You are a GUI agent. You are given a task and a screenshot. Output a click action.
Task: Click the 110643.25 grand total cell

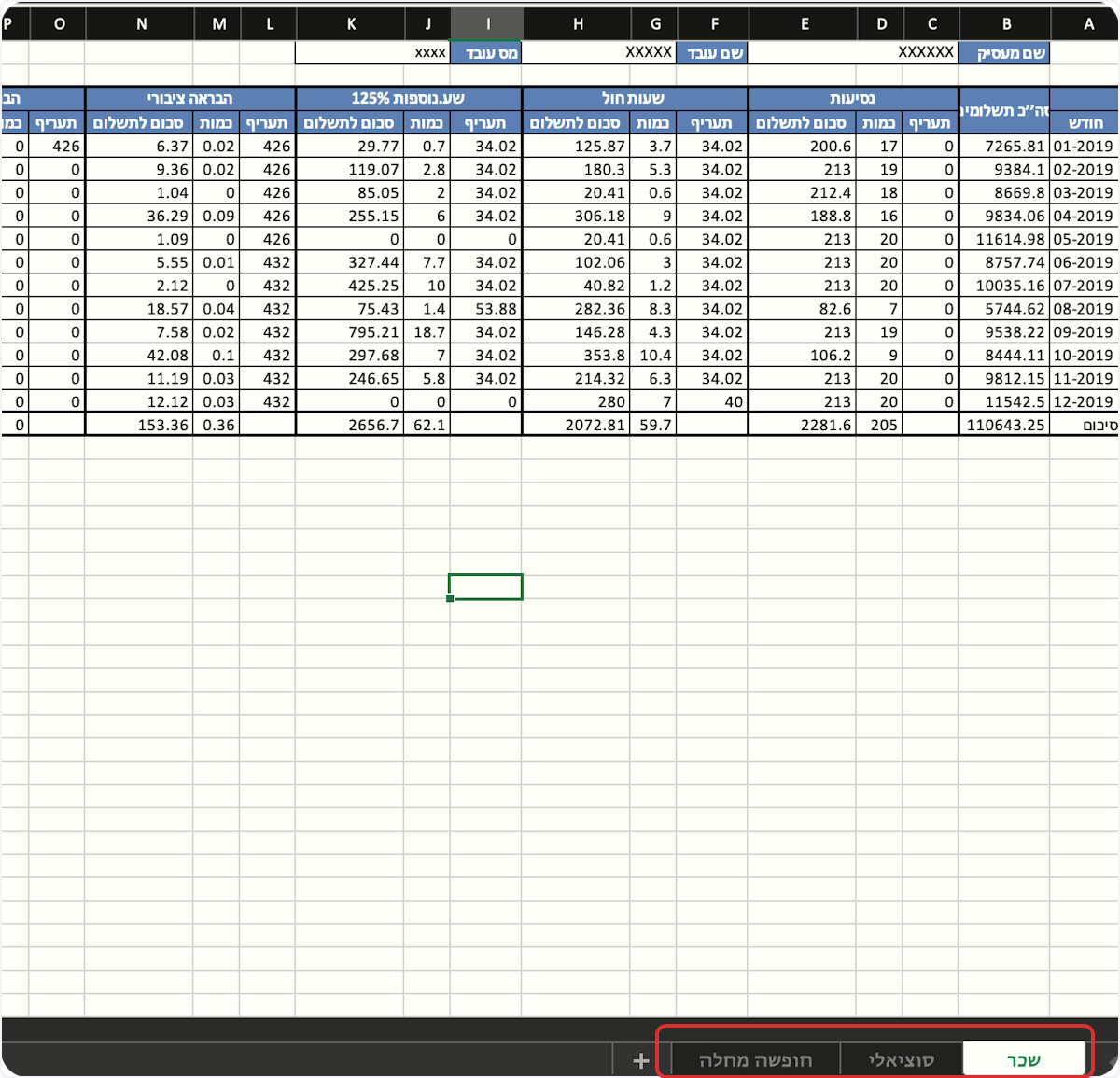(1005, 424)
